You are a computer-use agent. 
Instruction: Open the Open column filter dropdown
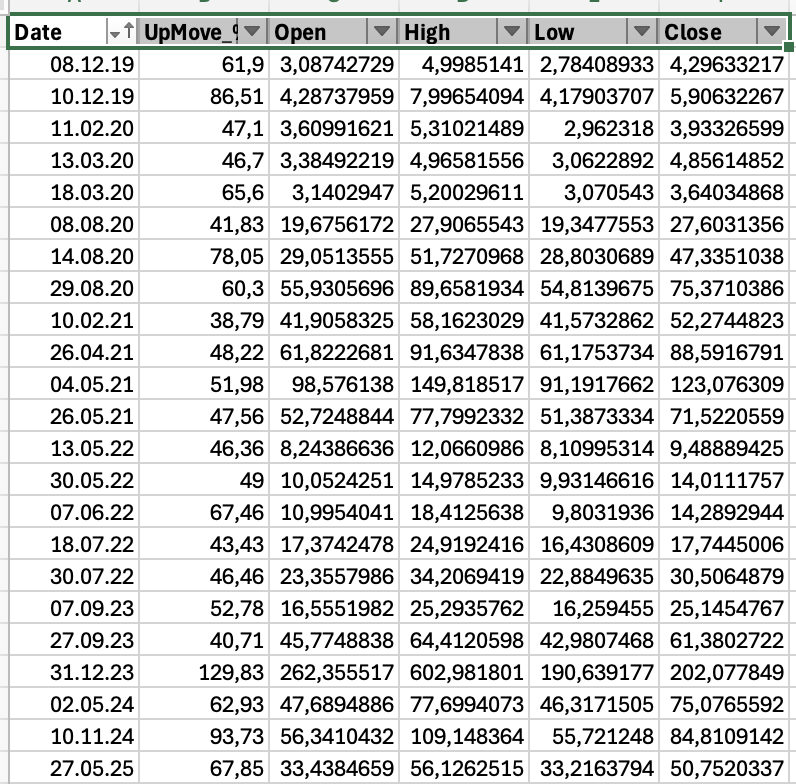pyautogui.click(x=382, y=33)
